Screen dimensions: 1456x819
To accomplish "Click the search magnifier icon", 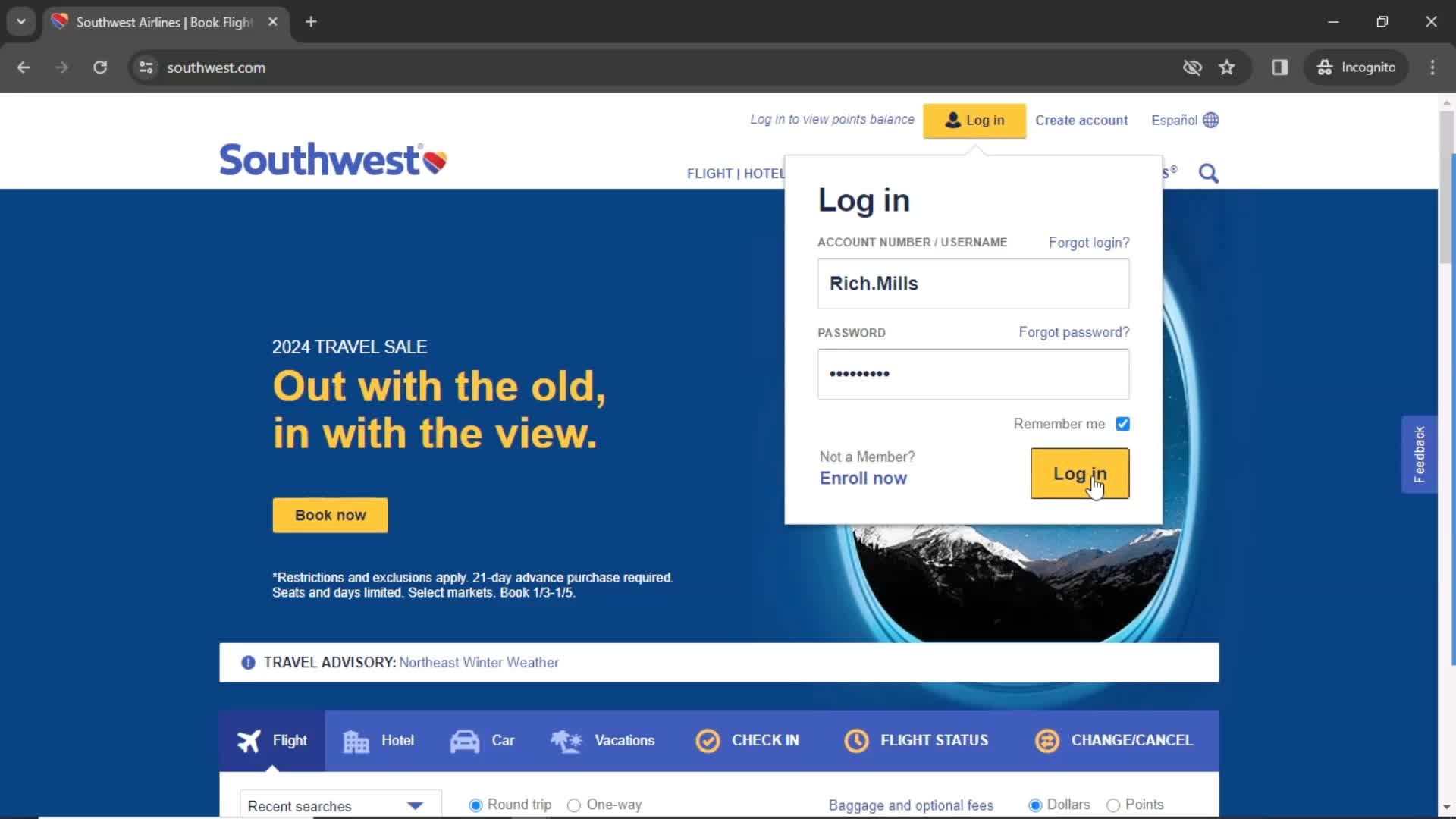I will 1209,174.
